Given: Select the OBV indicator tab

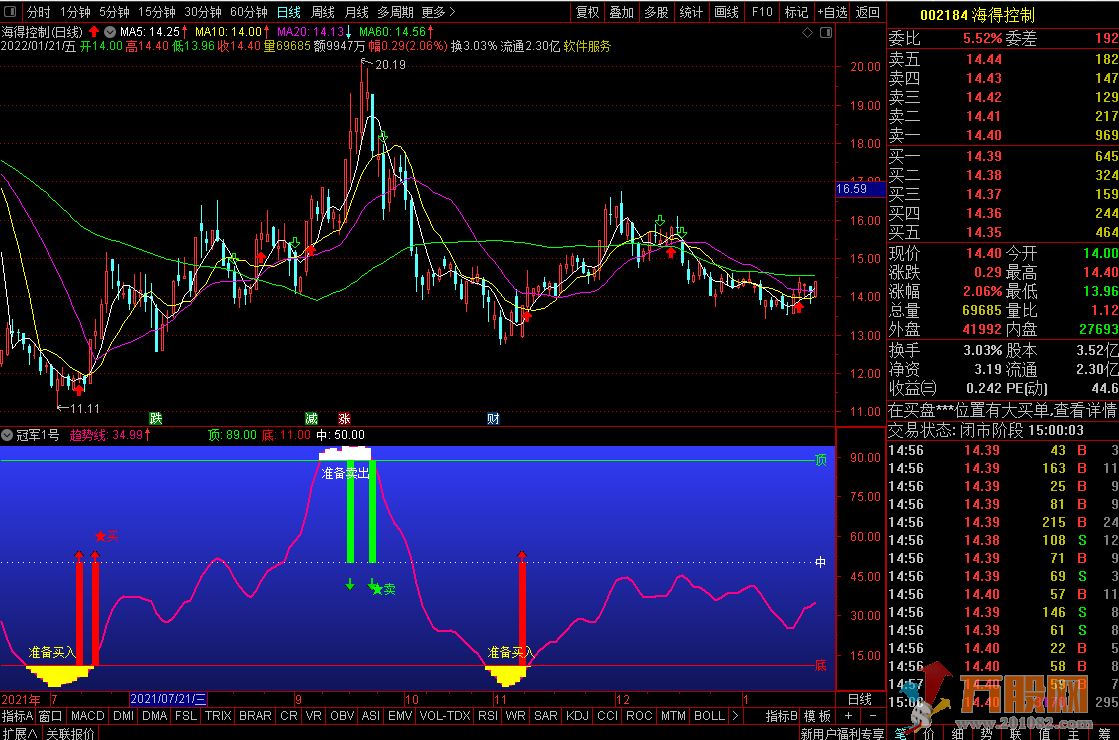Looking at the screenshot, I should click(x=343, y=716).
